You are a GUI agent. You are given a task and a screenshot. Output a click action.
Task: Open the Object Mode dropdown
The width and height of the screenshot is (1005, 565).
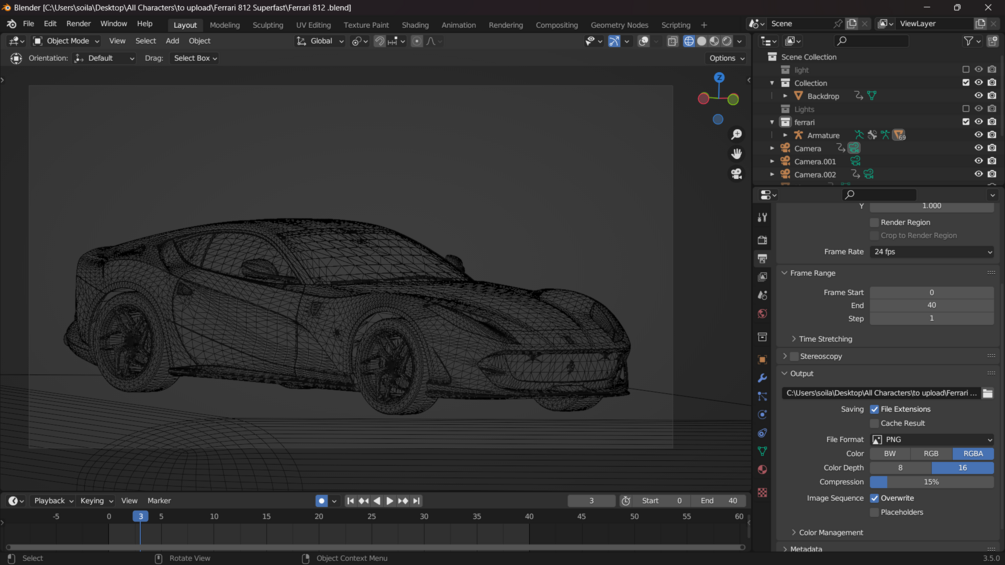pyautogui.click(x=66, y=41)
